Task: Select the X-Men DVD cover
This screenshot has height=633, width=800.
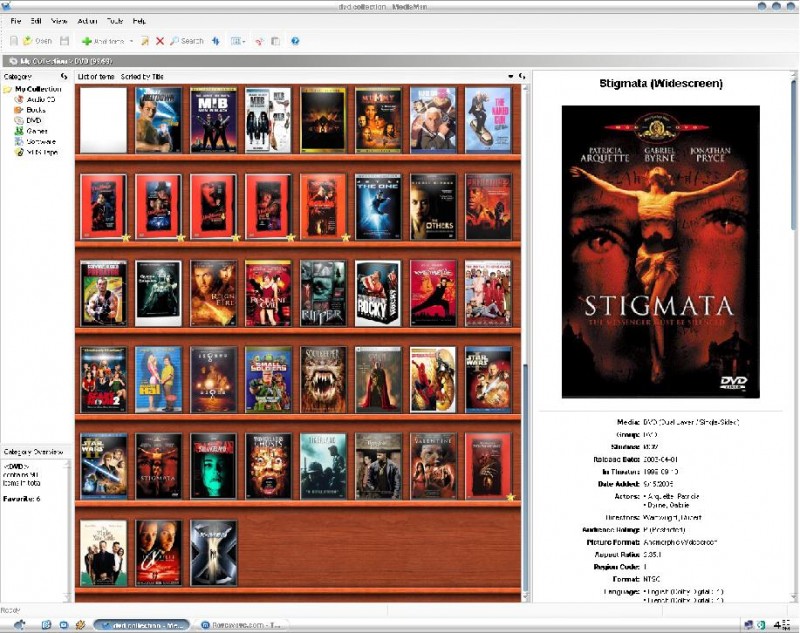Action: tap(213, 553)
